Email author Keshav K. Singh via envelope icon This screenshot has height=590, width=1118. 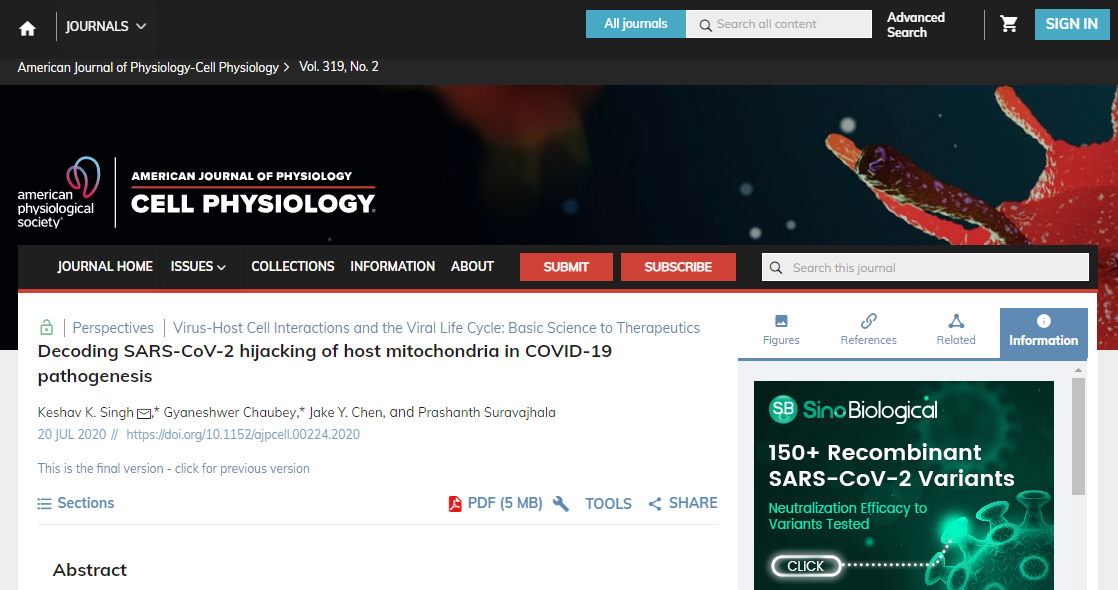click(143, 414)
